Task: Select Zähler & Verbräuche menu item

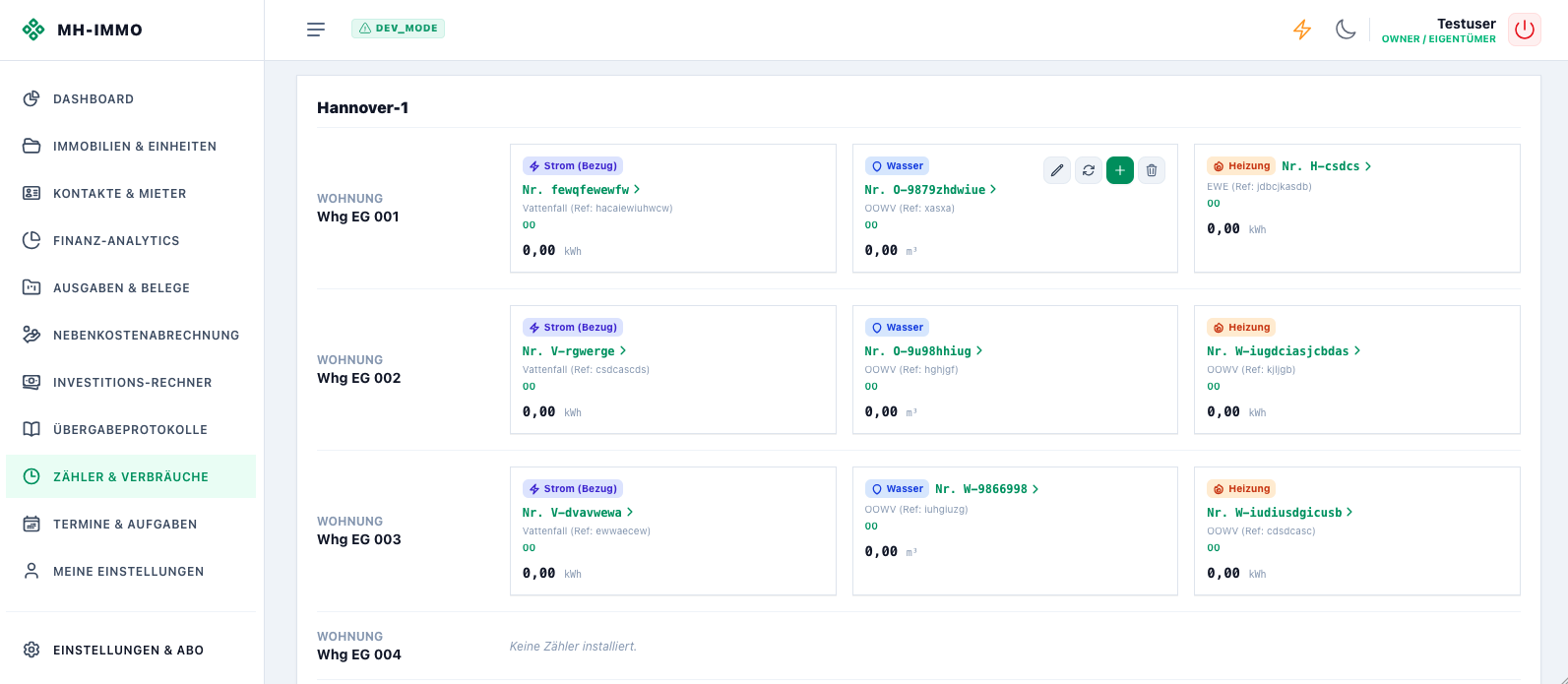Action: tap(131, 476)
